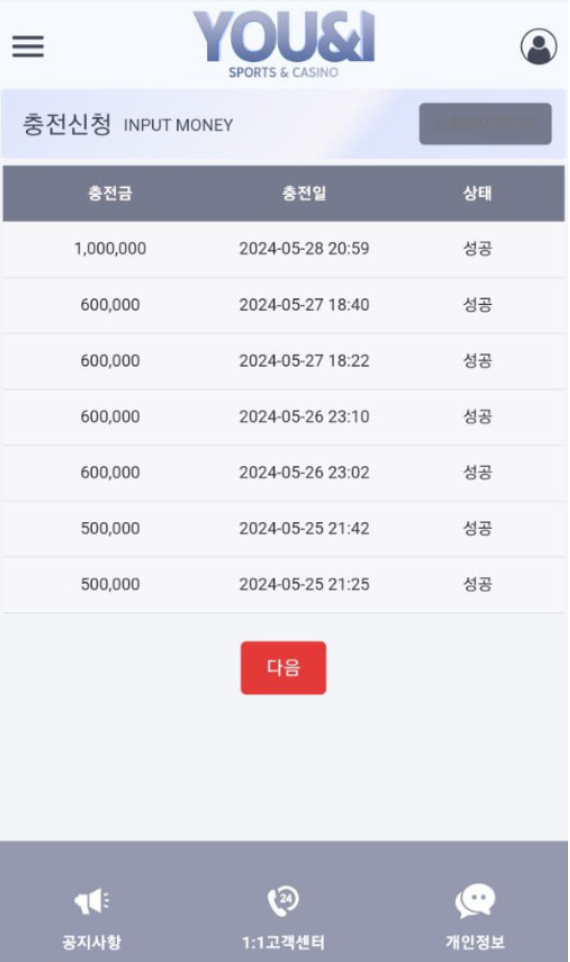This screenshot has width=570, height=962.
Task: Open the hamburger menu
Action: click(x=28, y=46)
